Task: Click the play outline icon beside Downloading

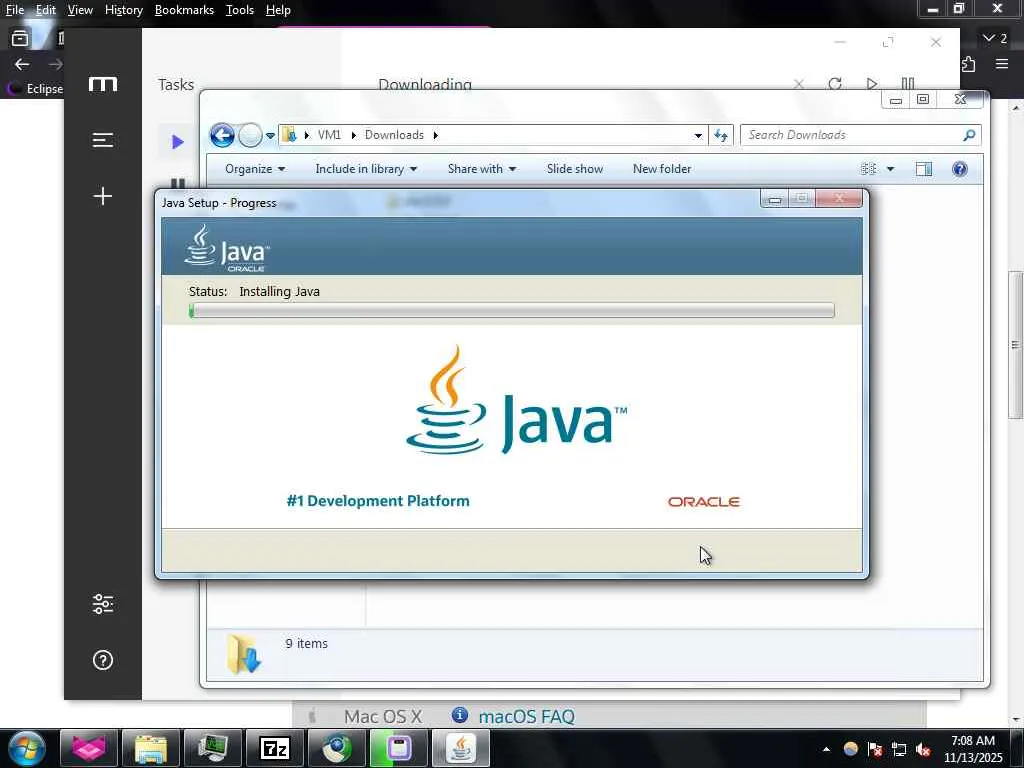Action: 871,84
